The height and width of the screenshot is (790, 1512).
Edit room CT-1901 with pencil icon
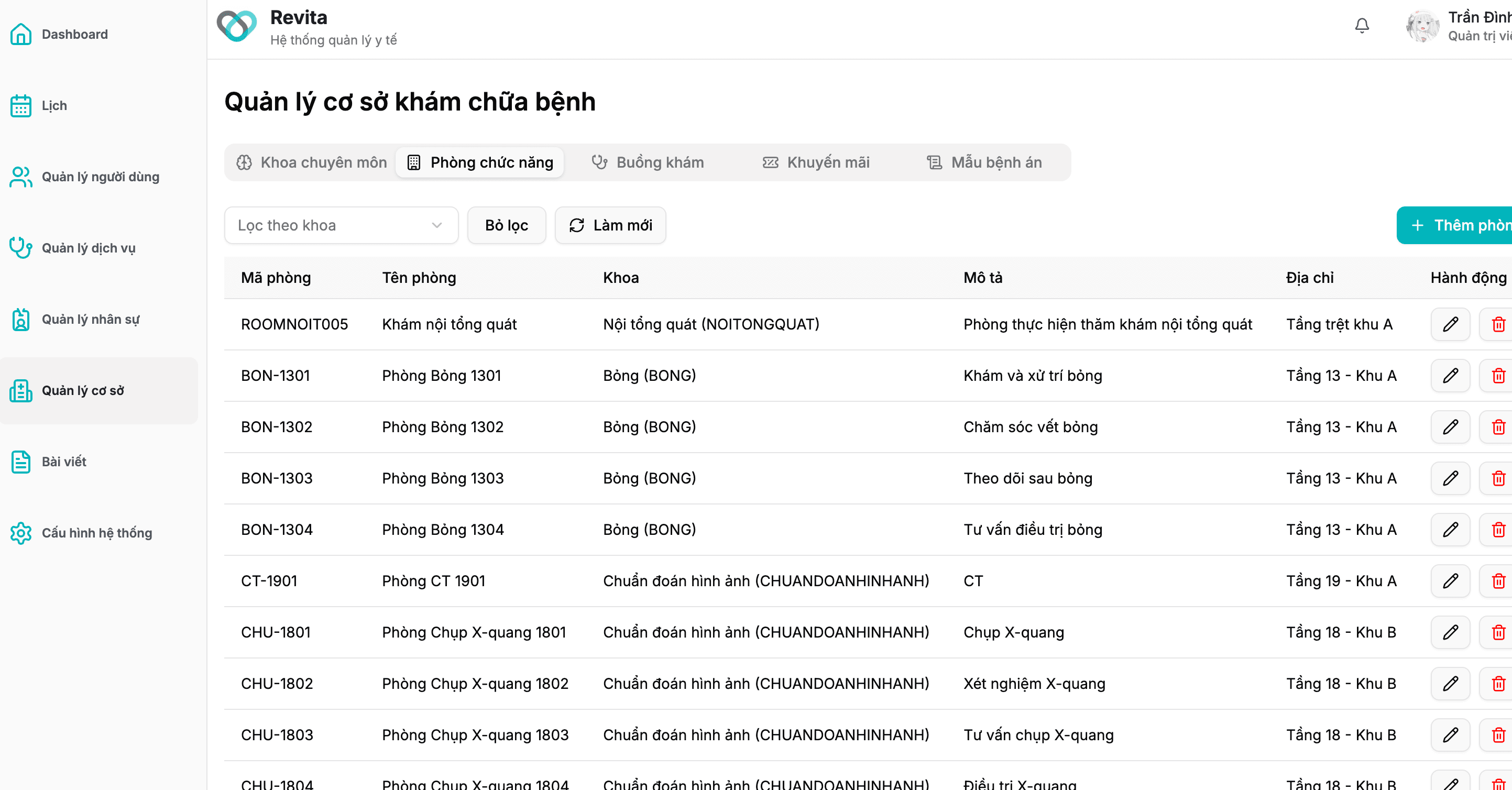point(1450,581)
